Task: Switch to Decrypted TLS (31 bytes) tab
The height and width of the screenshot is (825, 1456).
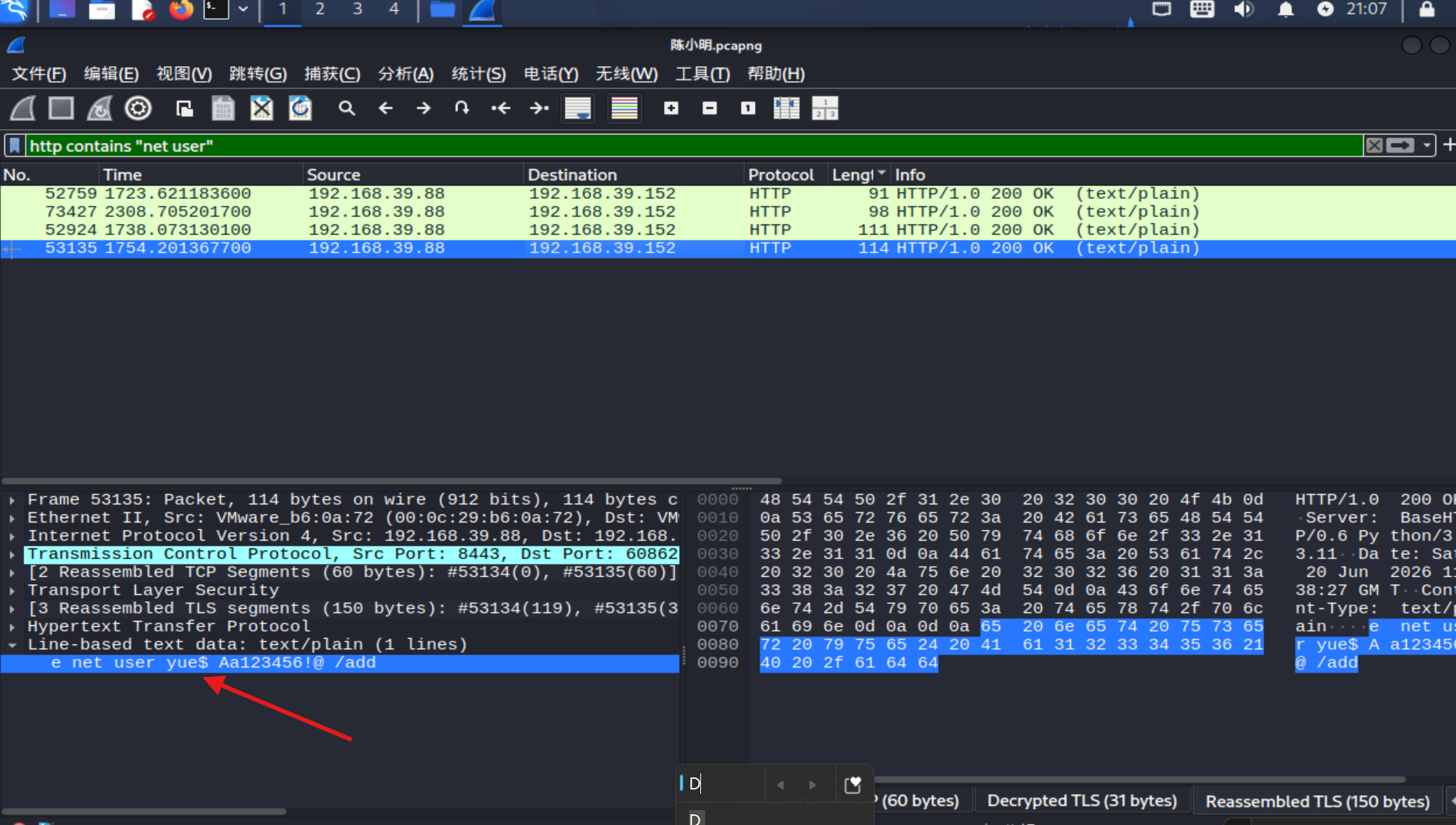Action: pyautogui.click(x=1082, y=801)
